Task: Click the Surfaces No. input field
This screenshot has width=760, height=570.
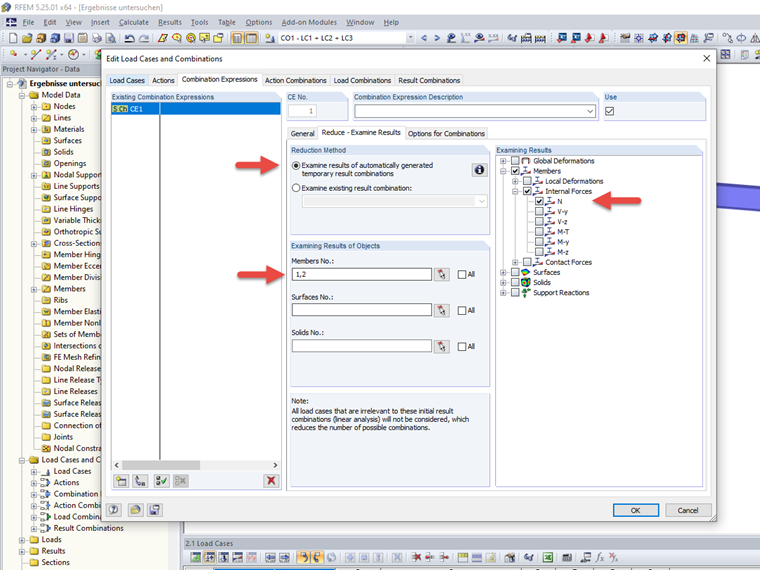Action: click(x=362, y=310)
